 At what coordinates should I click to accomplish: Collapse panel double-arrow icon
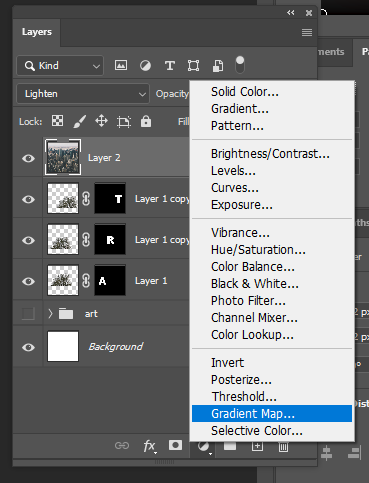coord(291,13)
